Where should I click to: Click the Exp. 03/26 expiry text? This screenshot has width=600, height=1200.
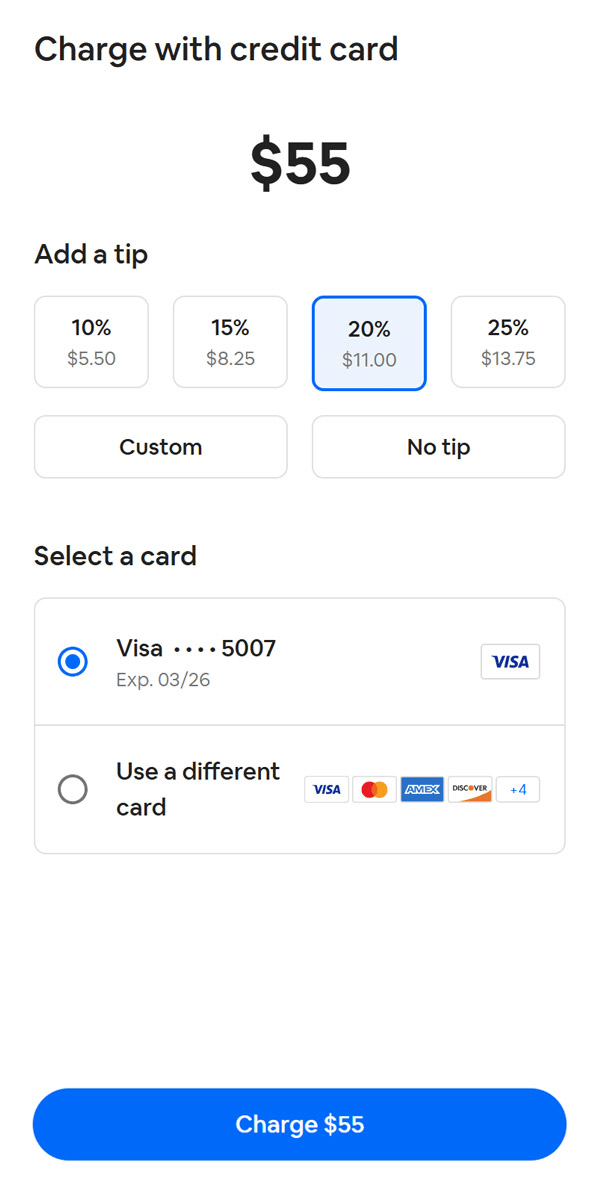pyautogui.click(x=163, y=680)
